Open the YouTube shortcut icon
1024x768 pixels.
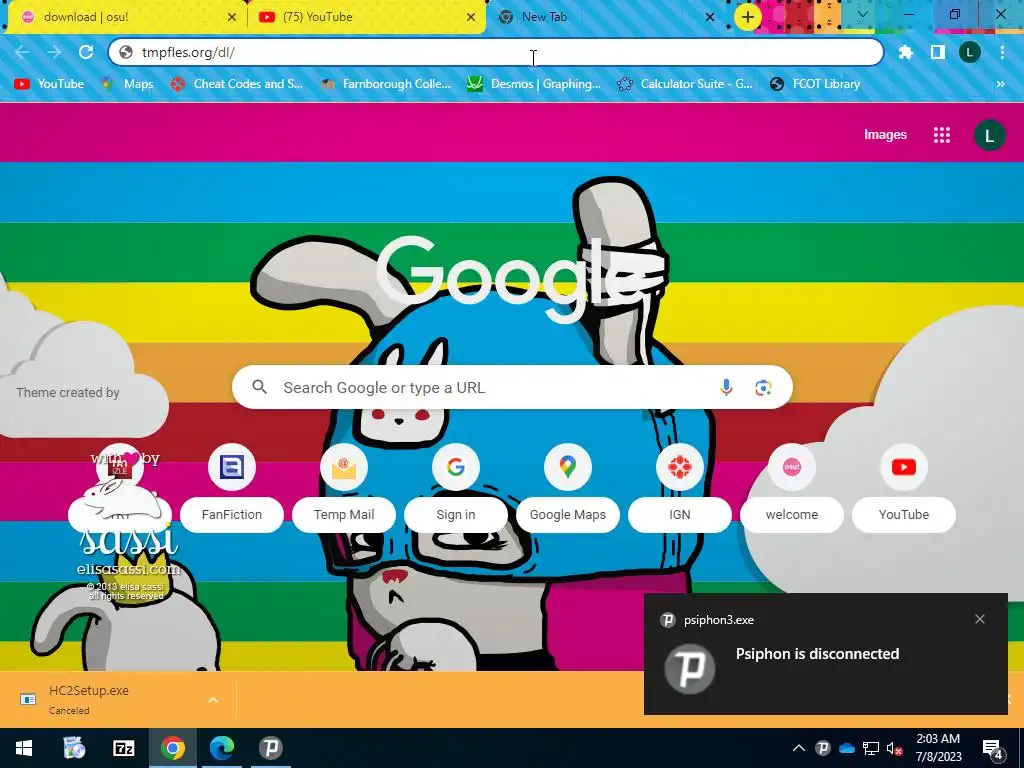tap(904, 467)
